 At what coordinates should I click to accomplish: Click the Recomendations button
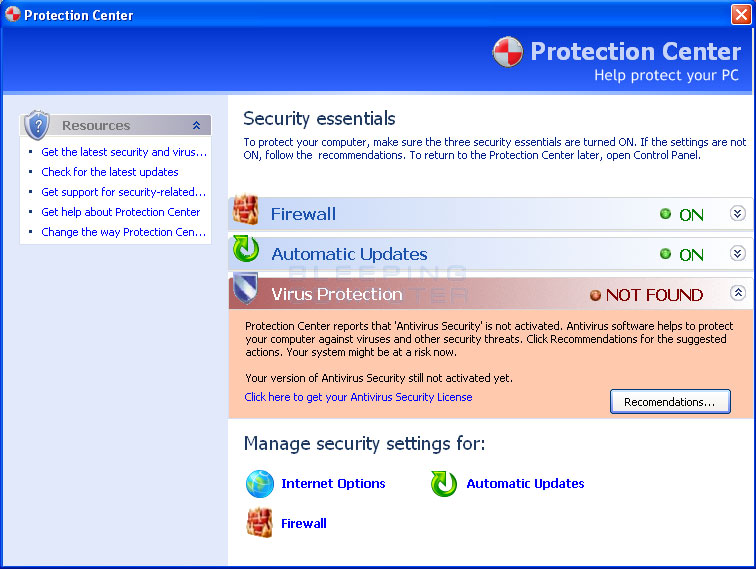point(670,402)
